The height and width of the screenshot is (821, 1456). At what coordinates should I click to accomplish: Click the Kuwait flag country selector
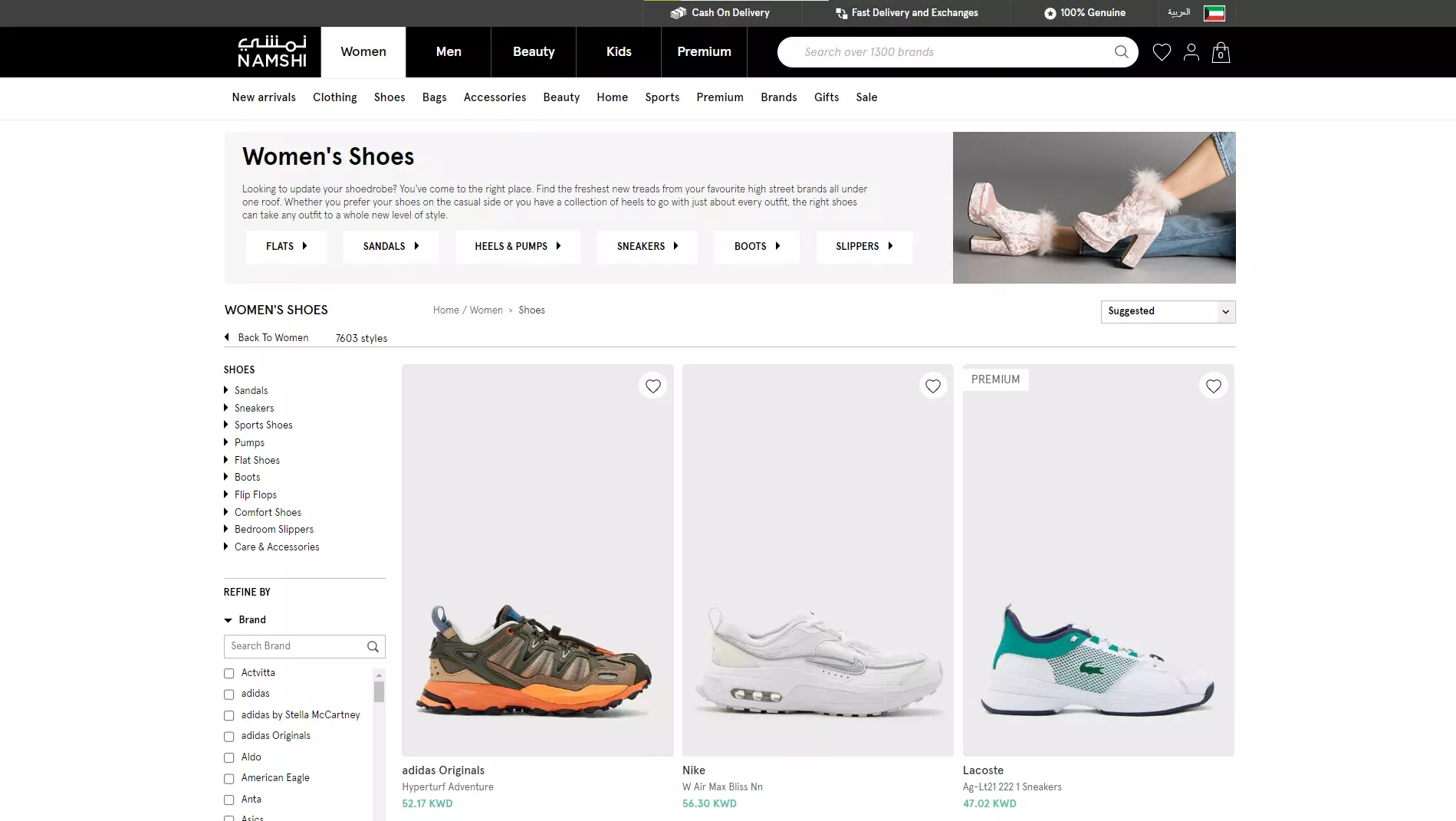pyautogui.click(x=1214, y=13)
